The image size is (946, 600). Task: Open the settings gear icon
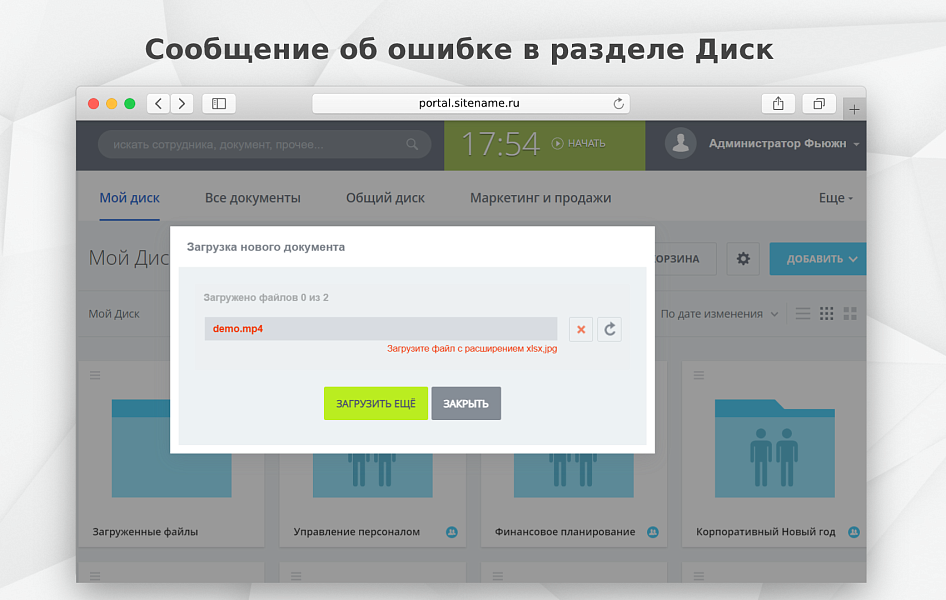(x=743, y=259)
